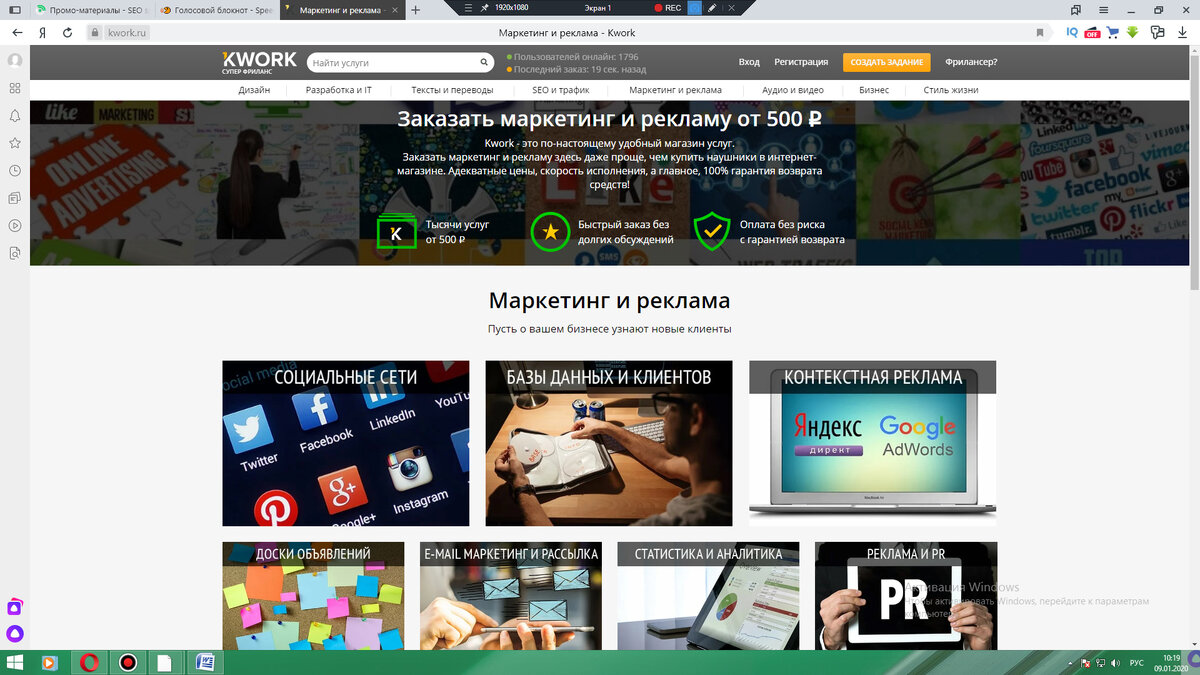The image size is (1200, 675).
Task: Click the volume icon in system tray
Action: [x=1114, y=663]
